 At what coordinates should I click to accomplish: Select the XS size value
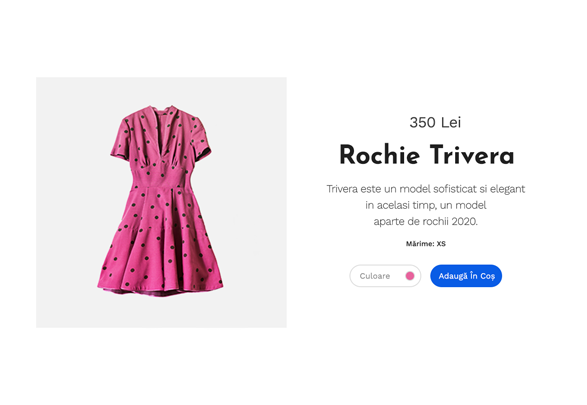click(x=441, y=244)
